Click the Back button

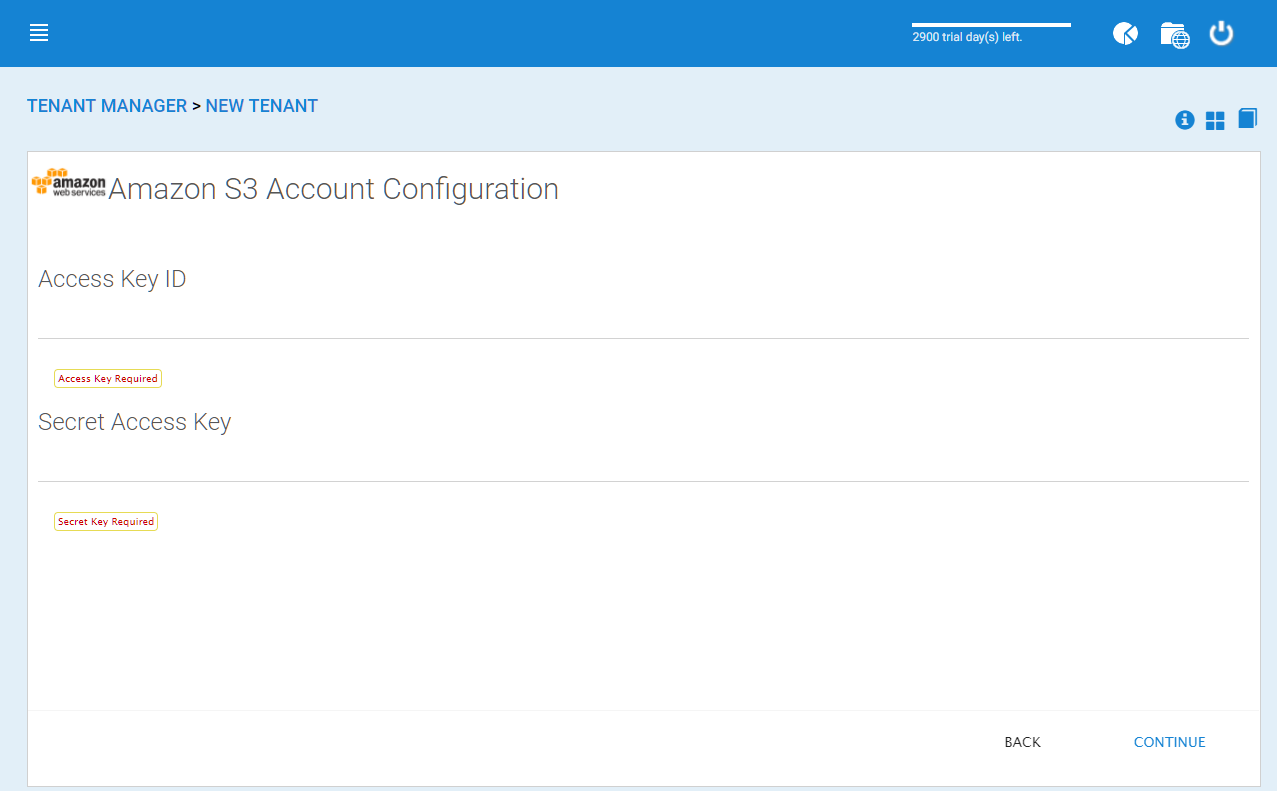coord(1022,742)
